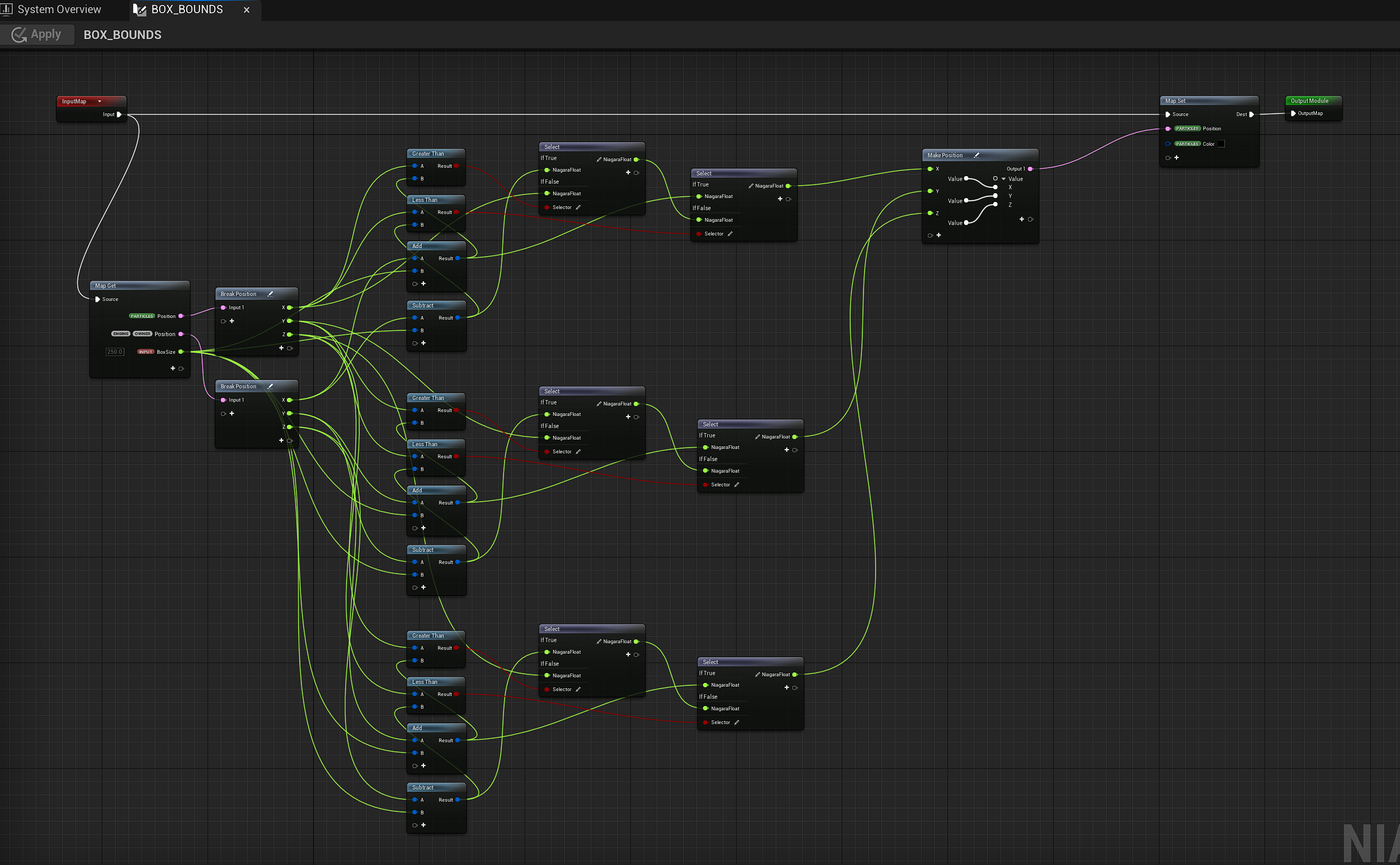Click the BoxSize output pin on Map Get

tap(181, 352)
